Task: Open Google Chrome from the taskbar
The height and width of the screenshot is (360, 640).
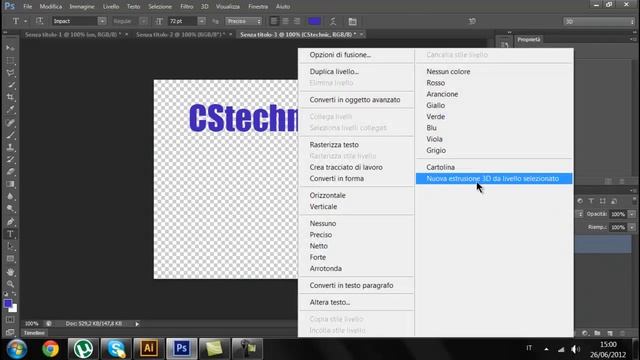Action: [x=51, y=349]
